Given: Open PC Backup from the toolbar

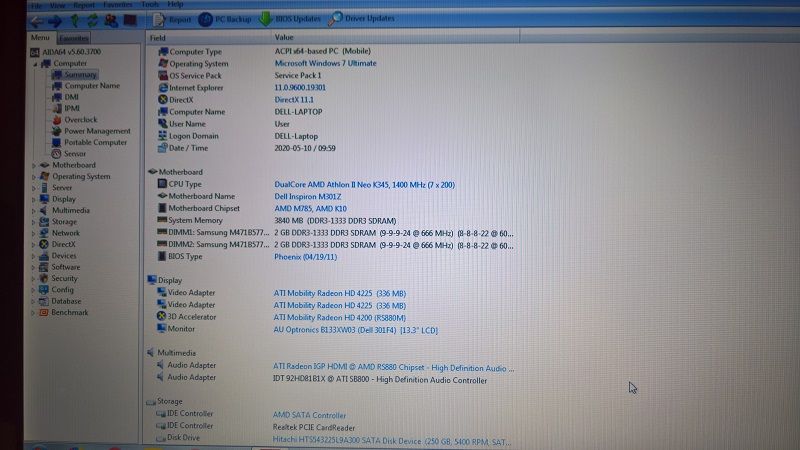Looking at the screenshot, I should [x=225, y=19].
